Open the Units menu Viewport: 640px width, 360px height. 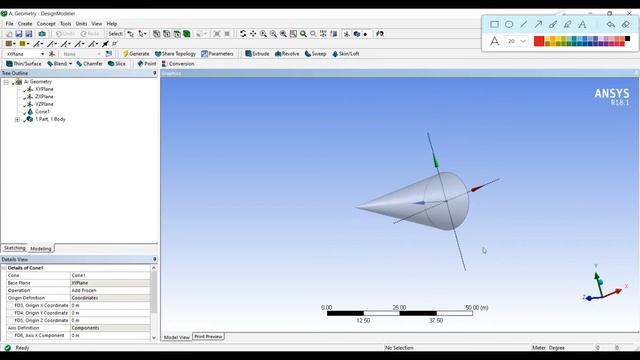tap(81, 24)
